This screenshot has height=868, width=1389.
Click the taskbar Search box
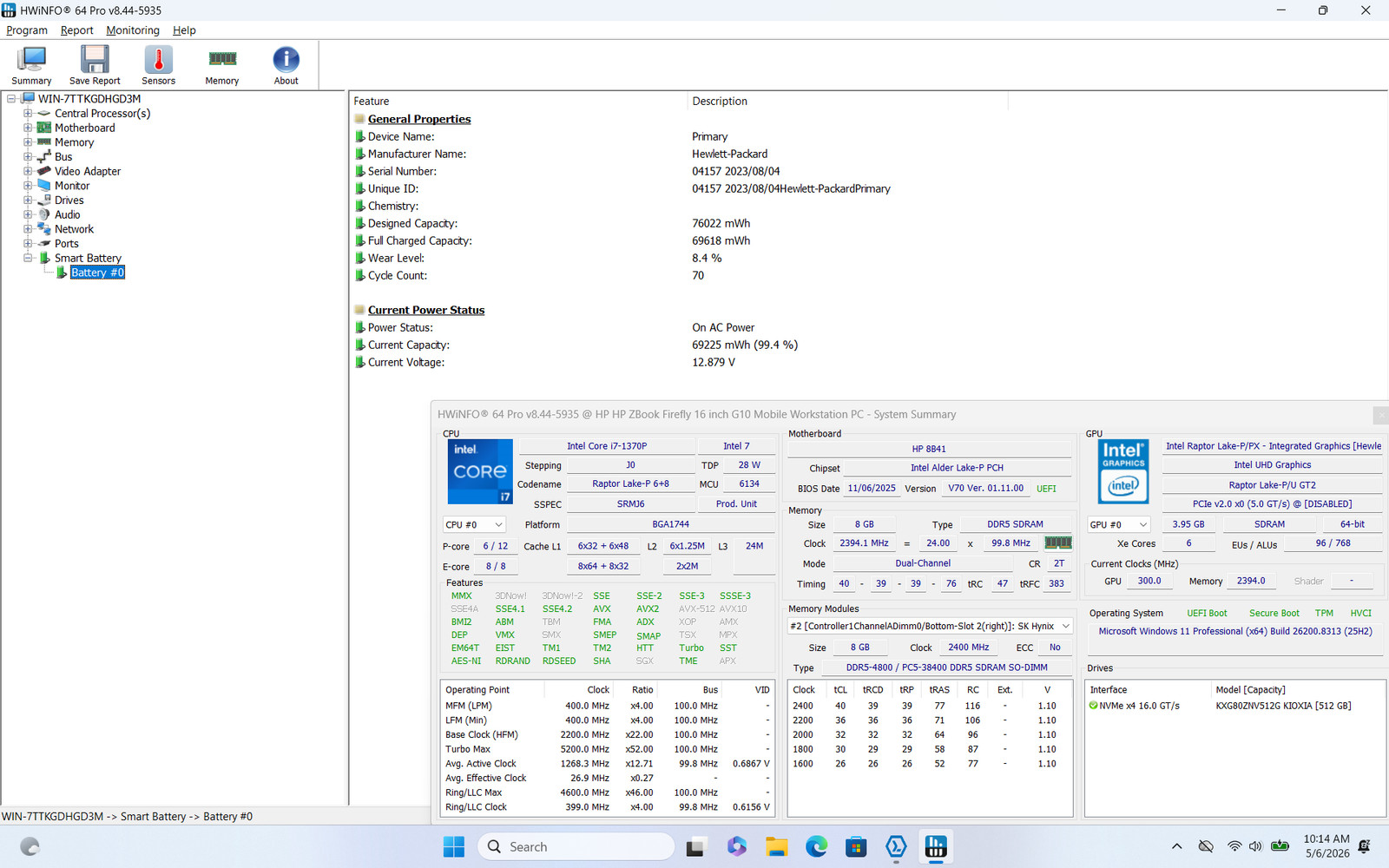(x=576, y=846)
